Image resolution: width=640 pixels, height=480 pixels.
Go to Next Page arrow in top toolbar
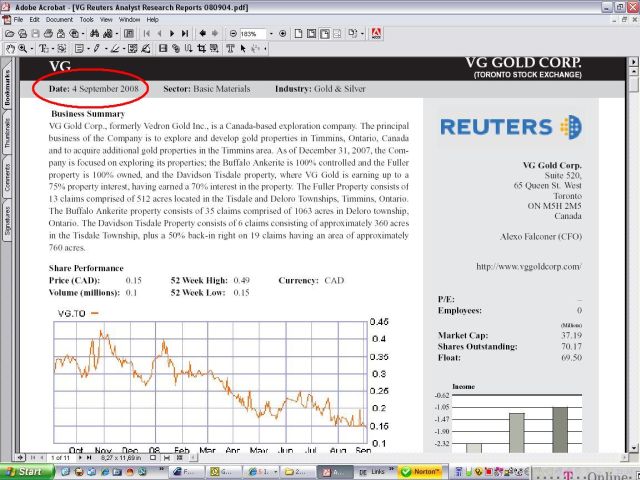[172, 34]
